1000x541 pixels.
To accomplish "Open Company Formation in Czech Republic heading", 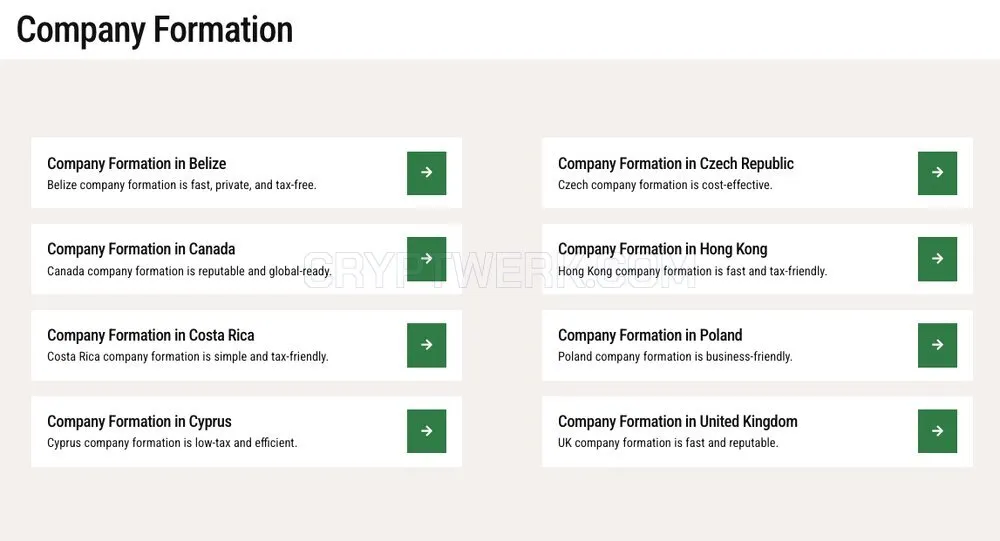I will pyautogui.click(x=676, y=164).
